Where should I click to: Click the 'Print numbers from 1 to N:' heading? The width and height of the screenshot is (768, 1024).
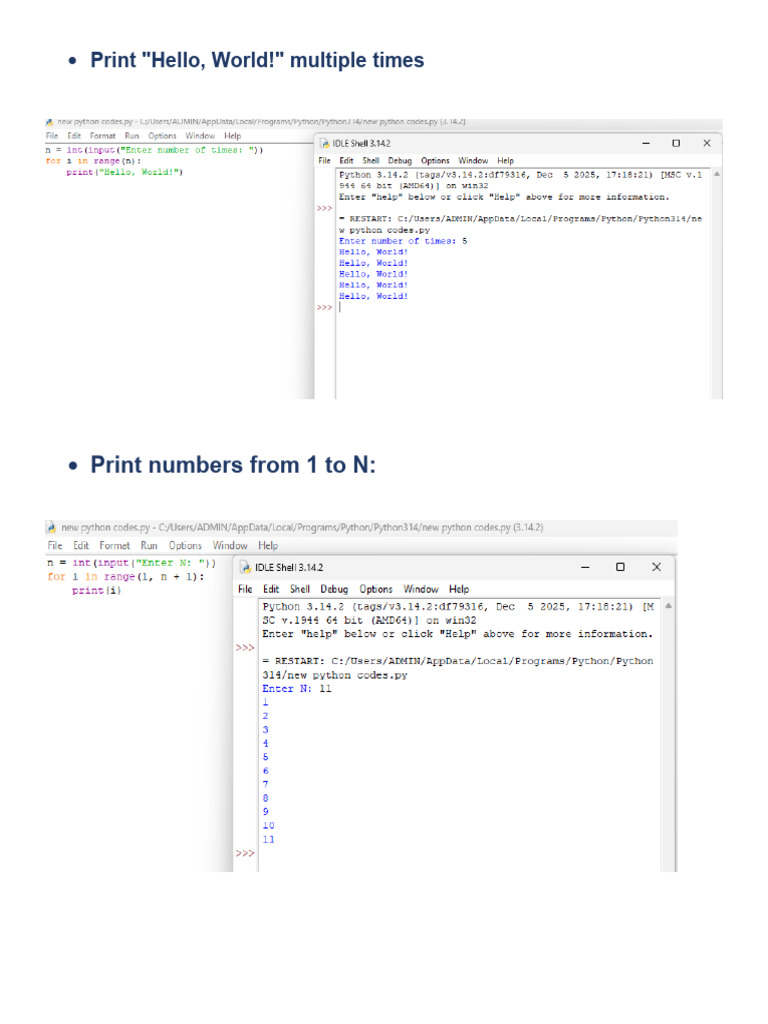click(233, 465)
